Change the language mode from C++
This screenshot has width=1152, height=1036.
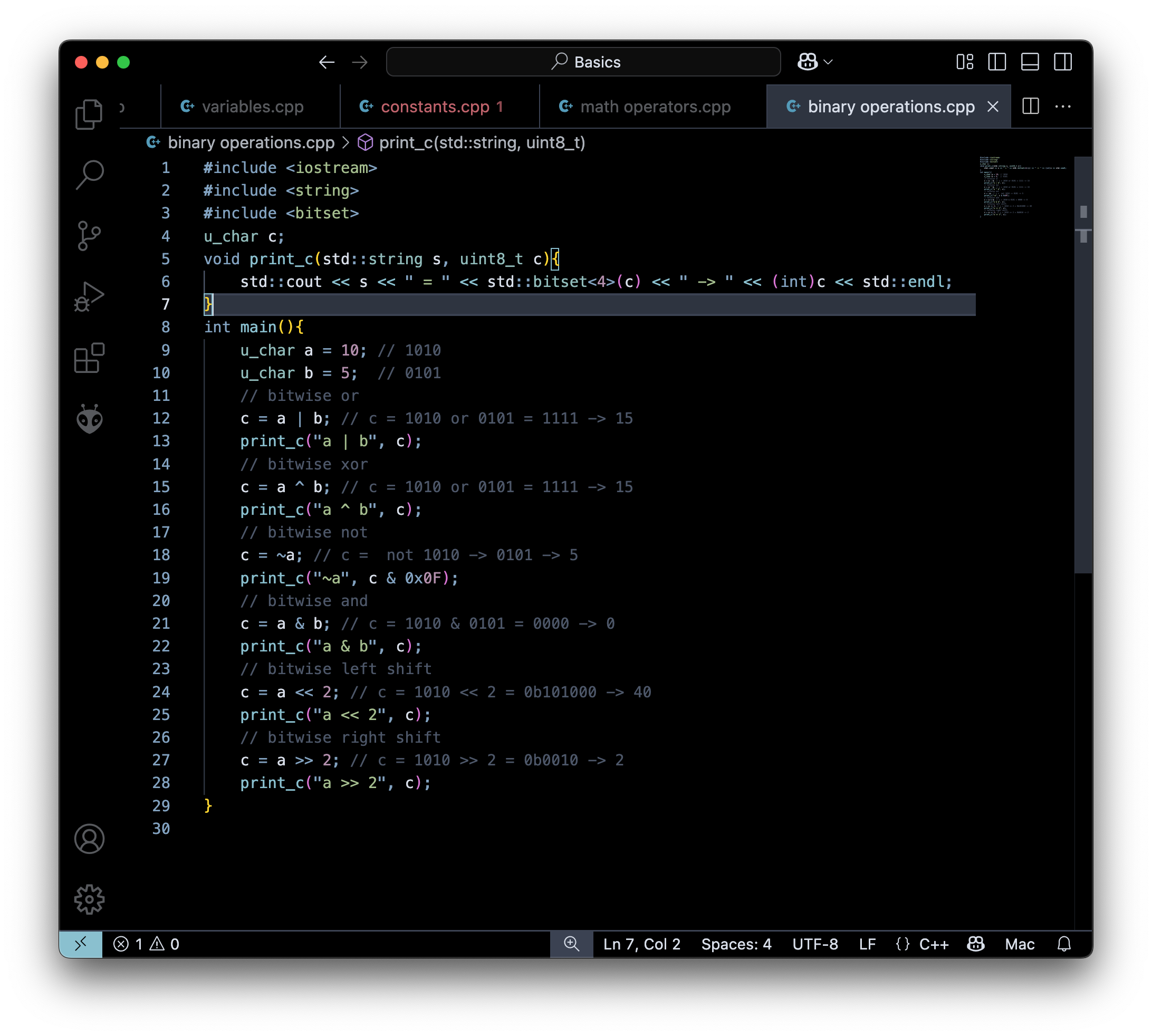[x=924, y=944]
